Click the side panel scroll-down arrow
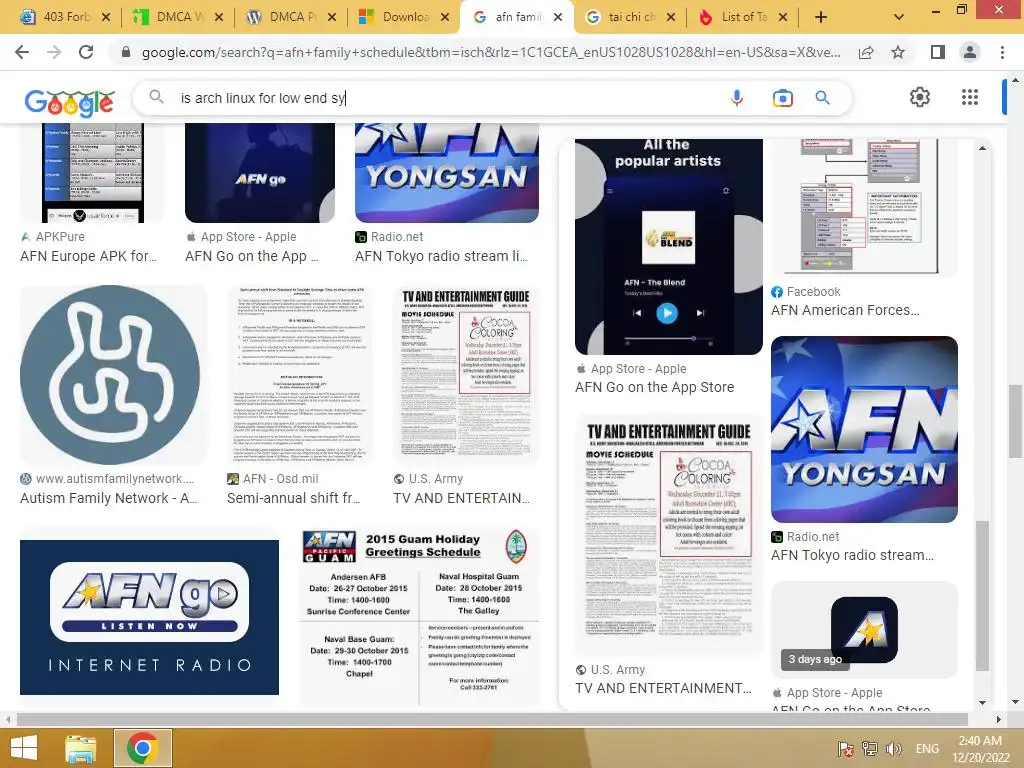The height and width of the screenshot is (768, 1024). (982, 703)
